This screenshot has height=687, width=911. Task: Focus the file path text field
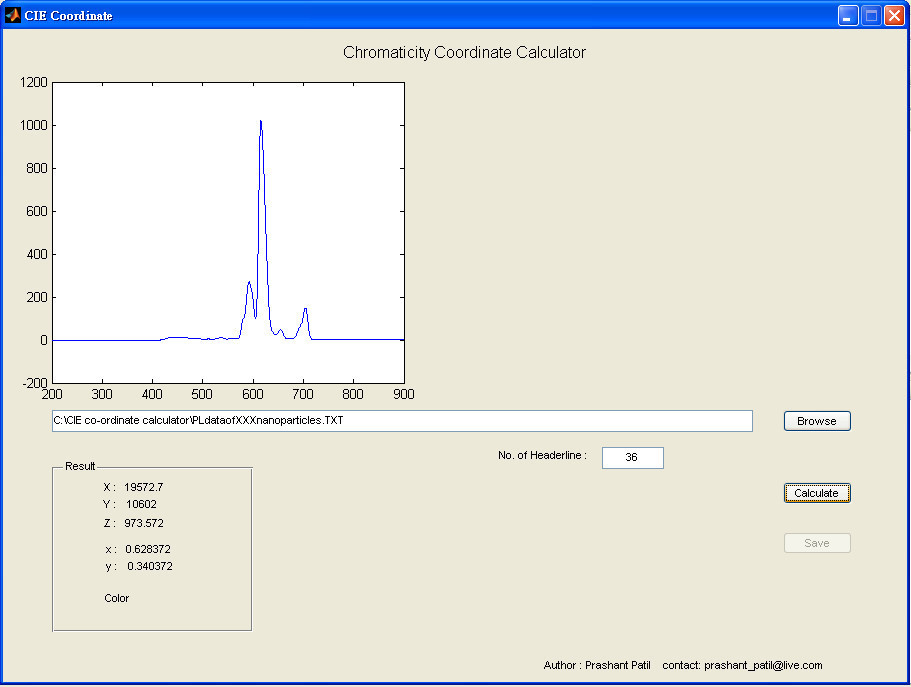[x=402, y=421]
